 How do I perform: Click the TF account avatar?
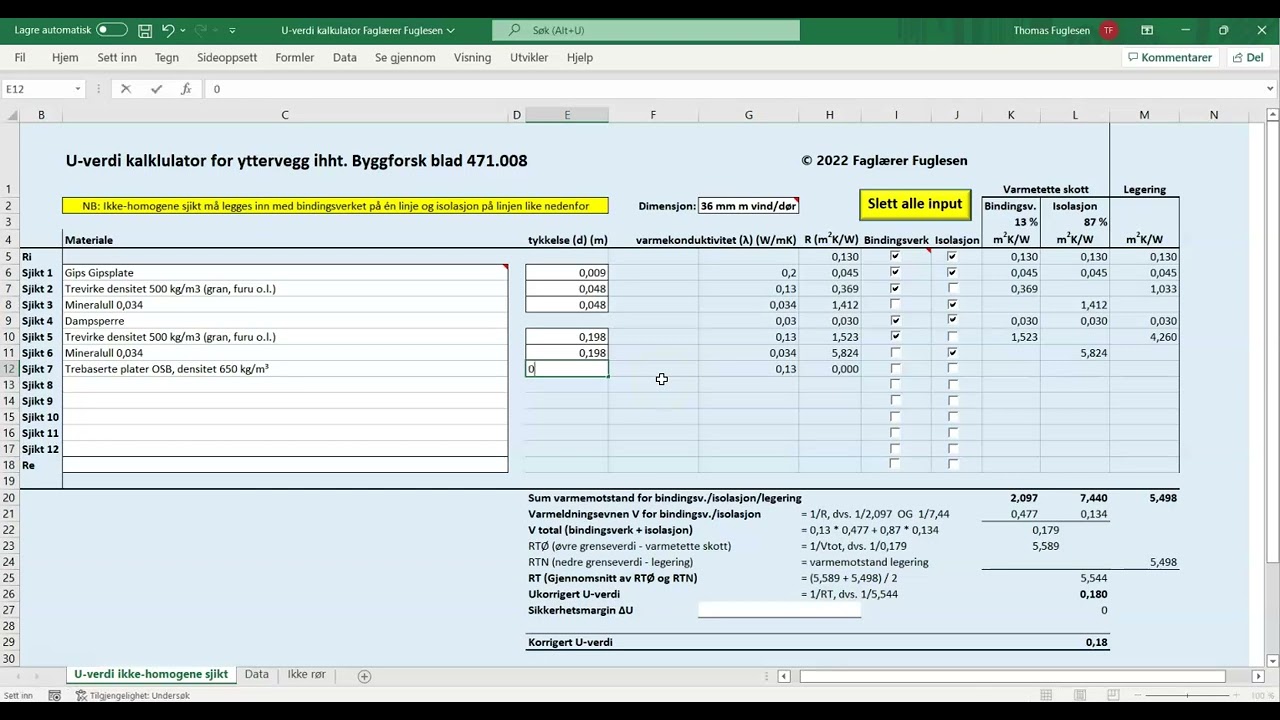pos(1108,31)
